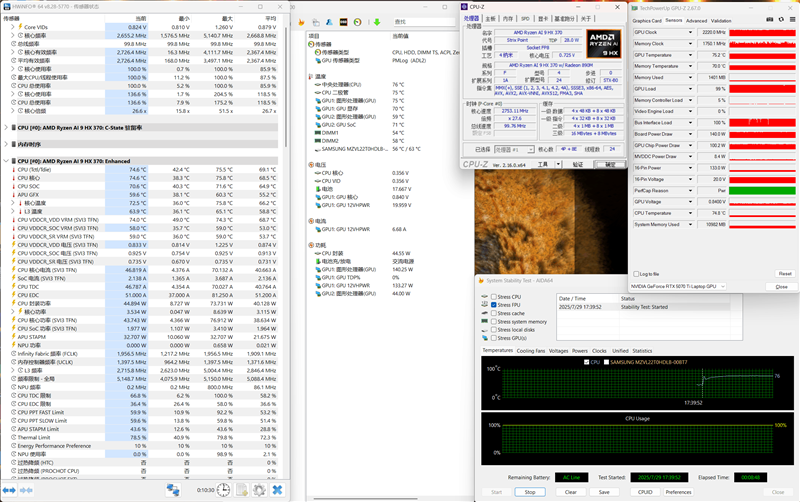Switch to the Cooling Fans tab
Image resolution: width=800 pixels, height=502 pixels.
click(531, 351)
